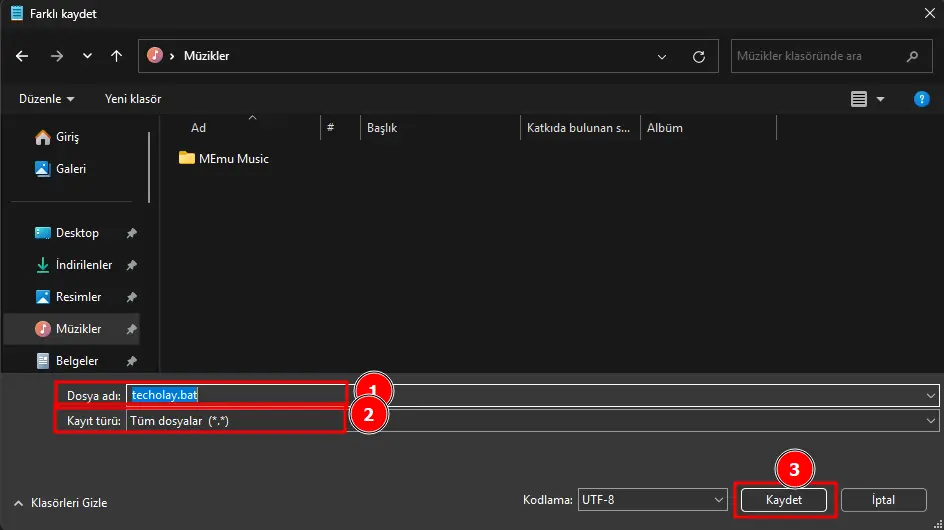Open help with the question mark icon
The width and height of the screenshot is (944, 530).
pos(921,99)
